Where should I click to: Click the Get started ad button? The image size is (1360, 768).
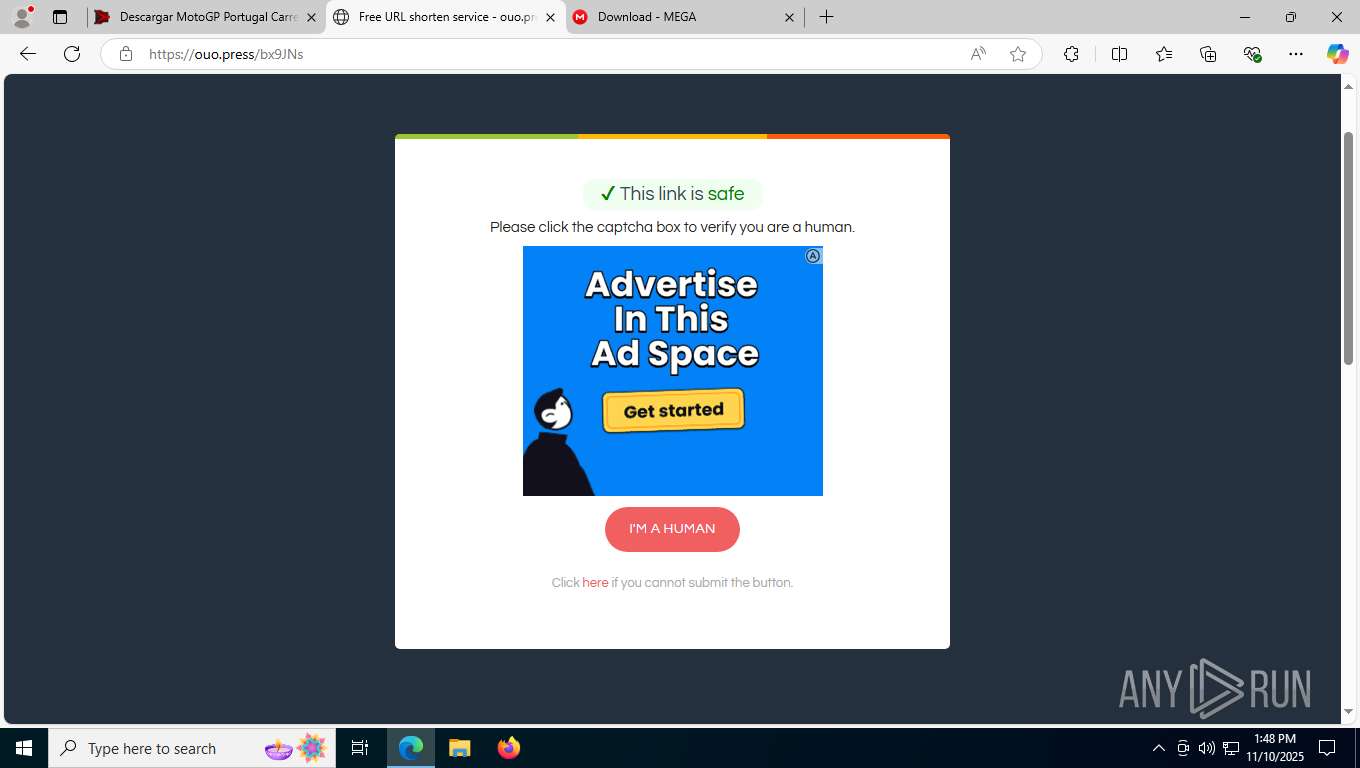pos(674,411)
